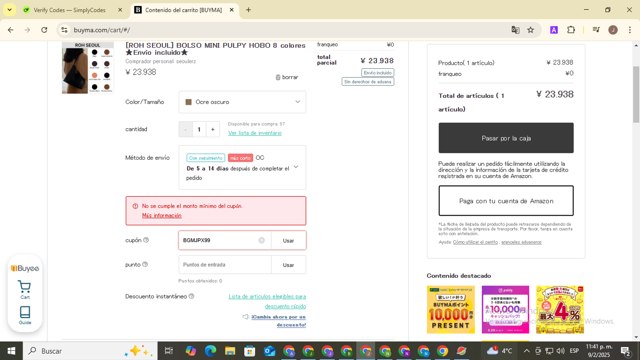Click the Windows taskbar Buscar search box

(91, 351)
